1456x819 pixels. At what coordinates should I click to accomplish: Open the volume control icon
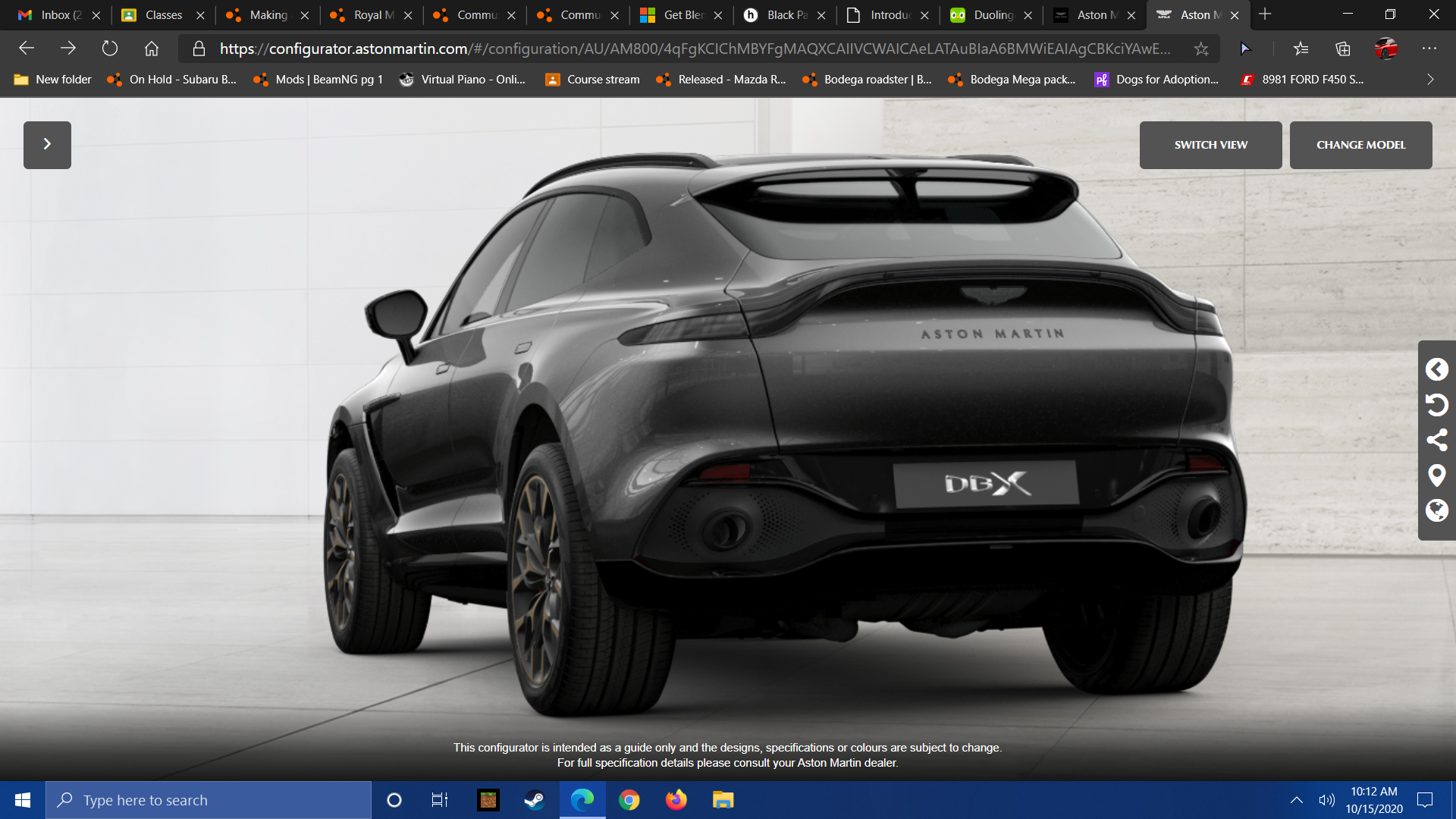click(x=1326, y=800)
